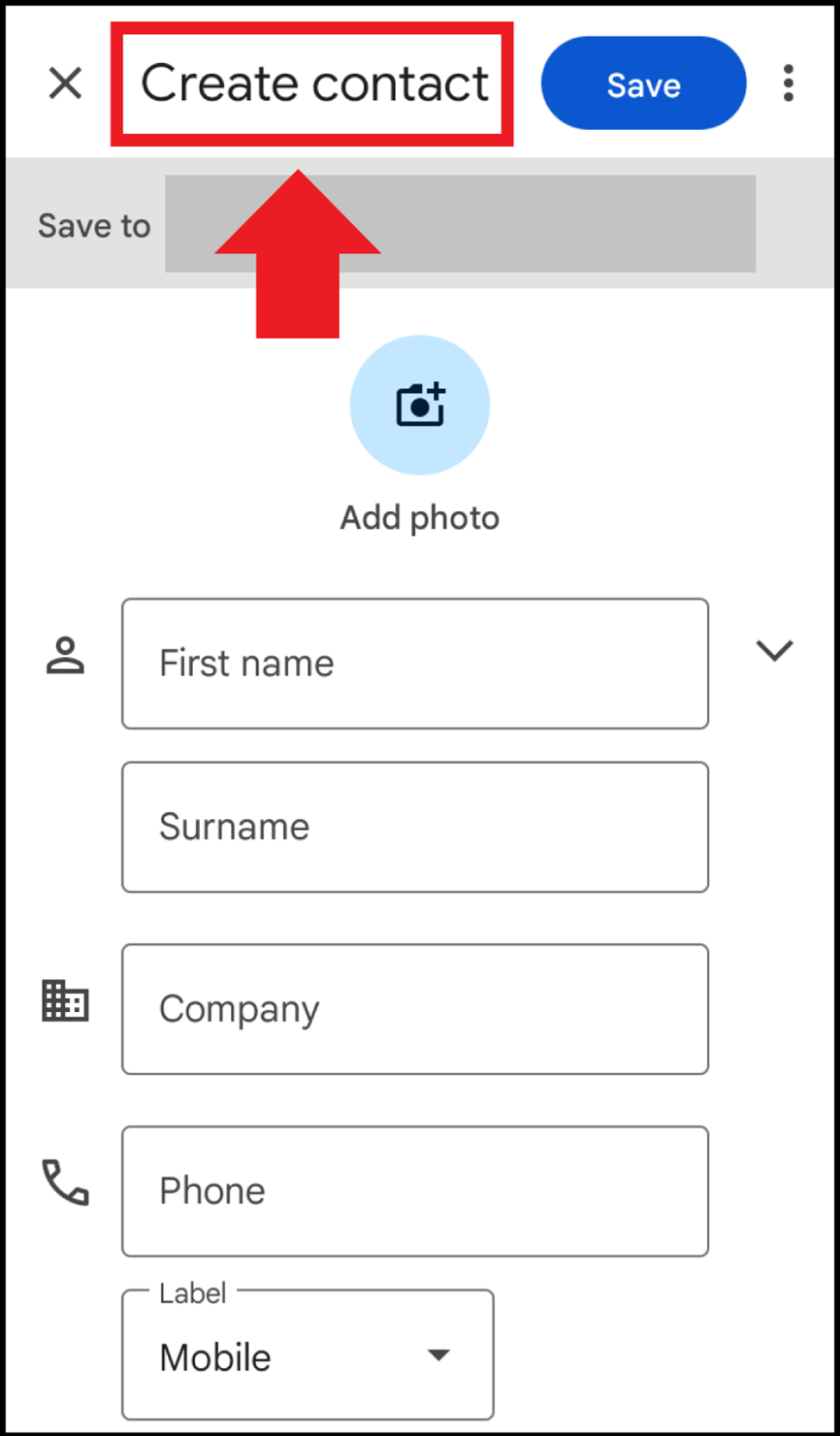Focus the Phone field
Image resolution: width=840 pixels, height=1436 pixels.
[415, 1191]
